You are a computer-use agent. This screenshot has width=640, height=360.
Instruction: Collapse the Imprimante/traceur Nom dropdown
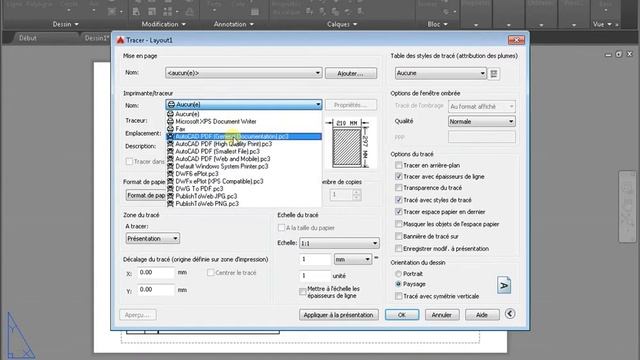(244, 104)
